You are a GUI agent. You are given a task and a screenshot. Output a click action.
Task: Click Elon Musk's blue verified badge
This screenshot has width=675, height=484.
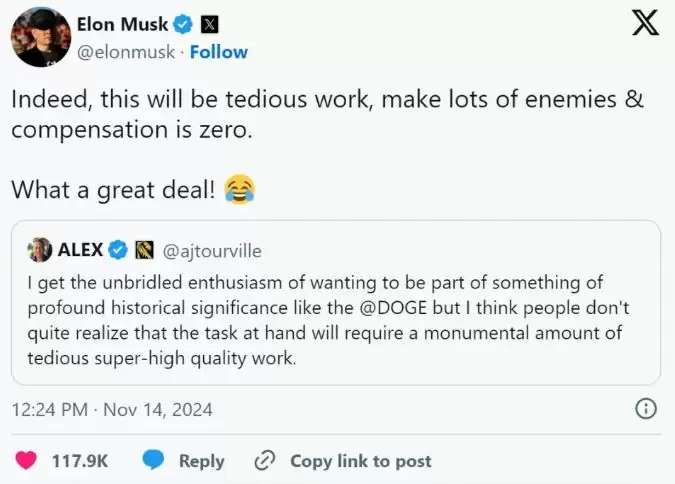(184, 23)
